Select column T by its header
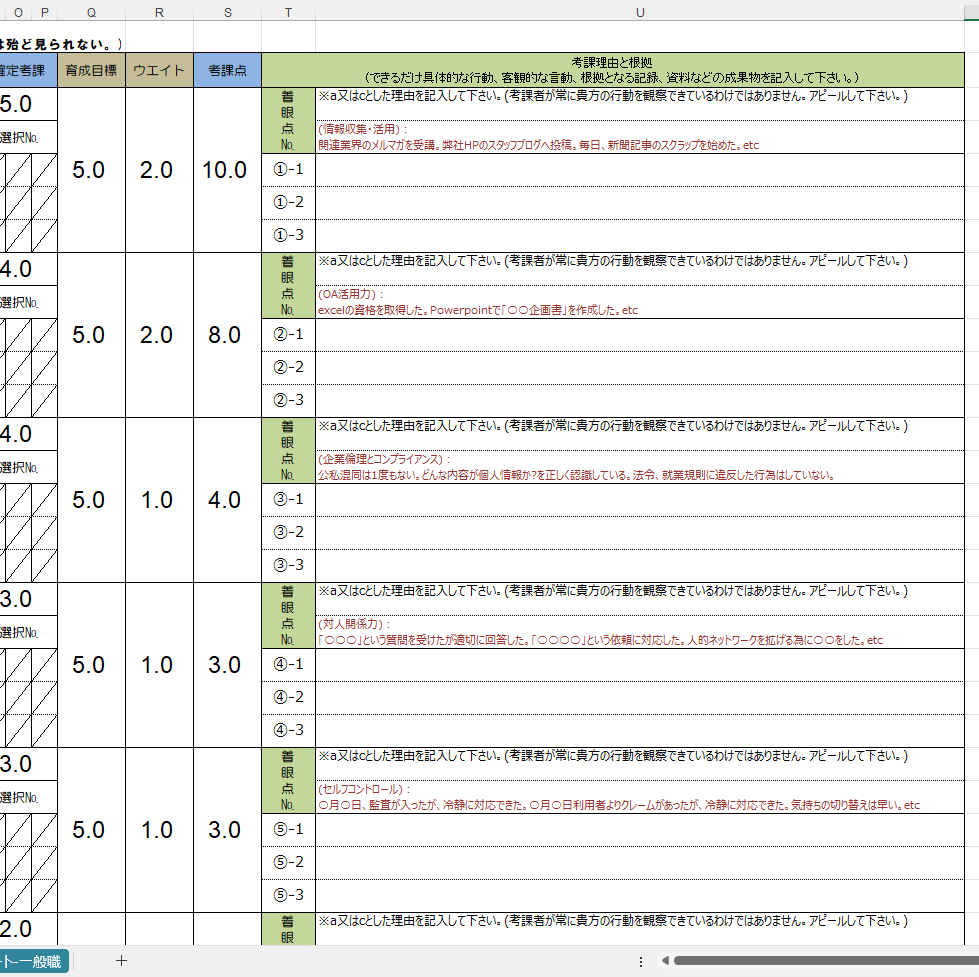979x977 pixels. 288,12
